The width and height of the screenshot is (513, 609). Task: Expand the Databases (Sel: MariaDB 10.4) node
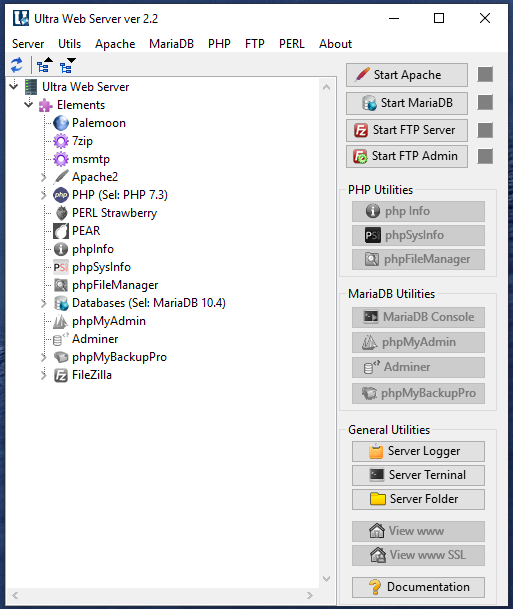click(x=43, y=303)
